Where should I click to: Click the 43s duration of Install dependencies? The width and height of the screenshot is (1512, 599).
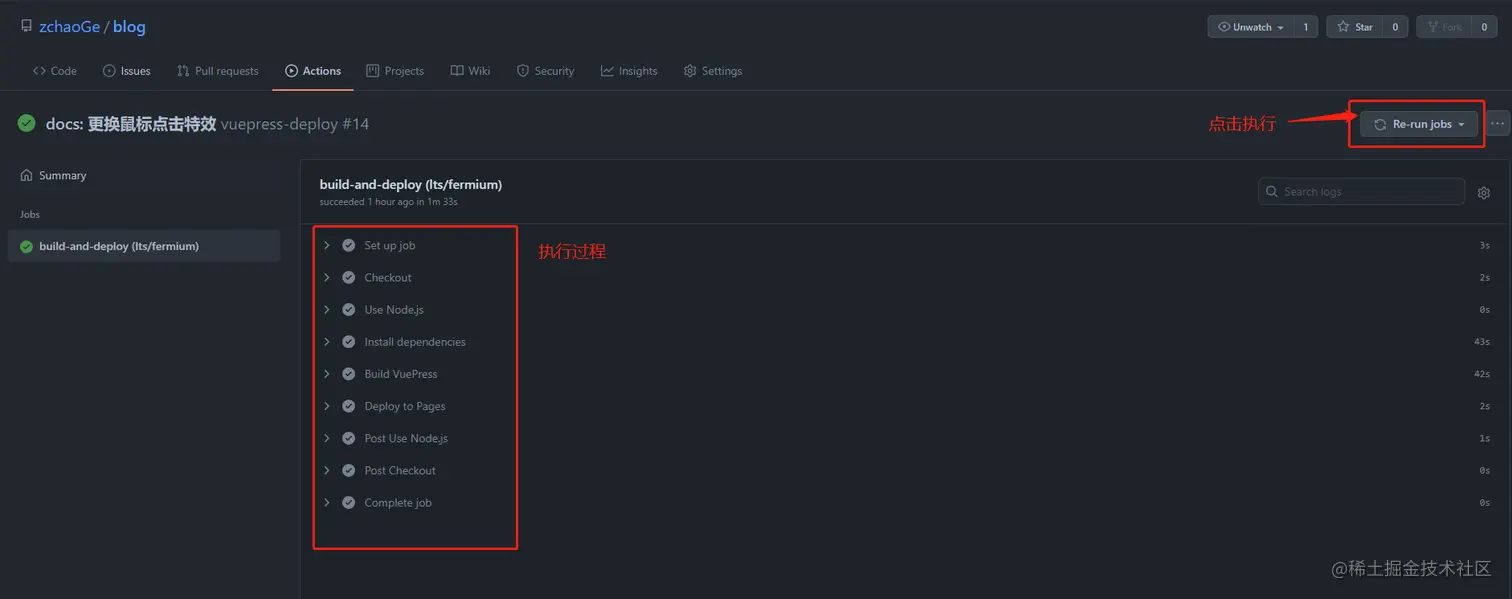[1481, 342]
